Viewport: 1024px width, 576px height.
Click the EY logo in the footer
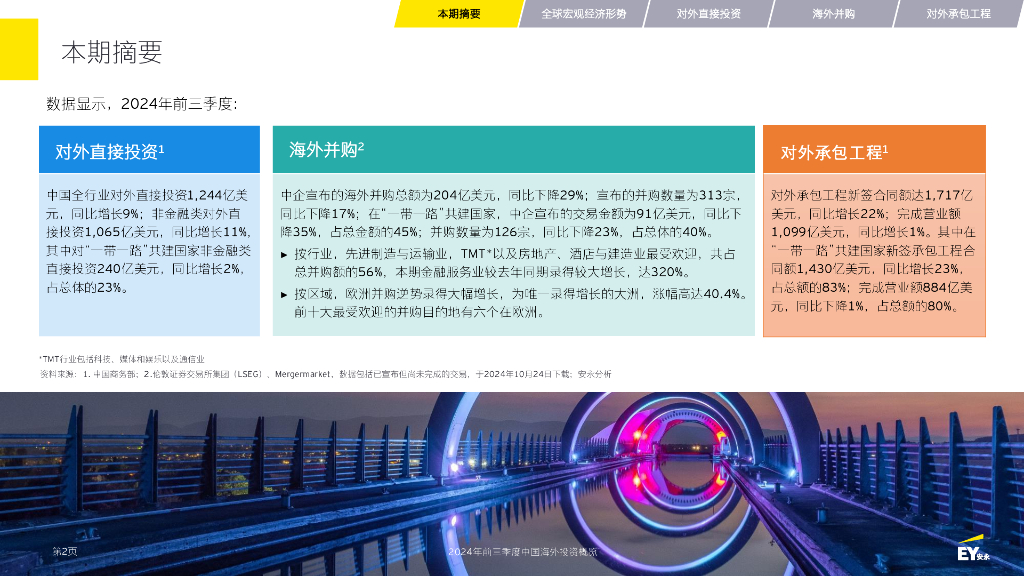point(972,553)
